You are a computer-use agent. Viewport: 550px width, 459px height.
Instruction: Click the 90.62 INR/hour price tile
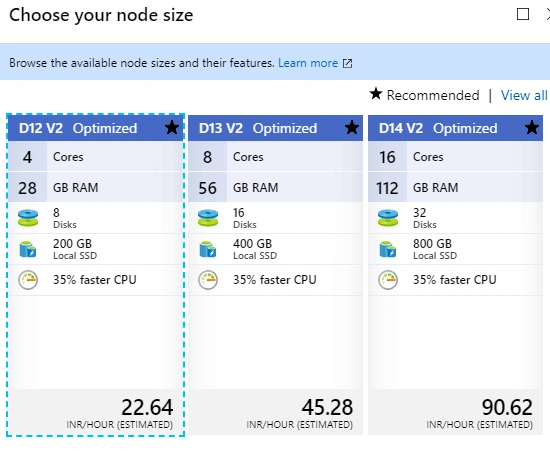tap(455, 412)
